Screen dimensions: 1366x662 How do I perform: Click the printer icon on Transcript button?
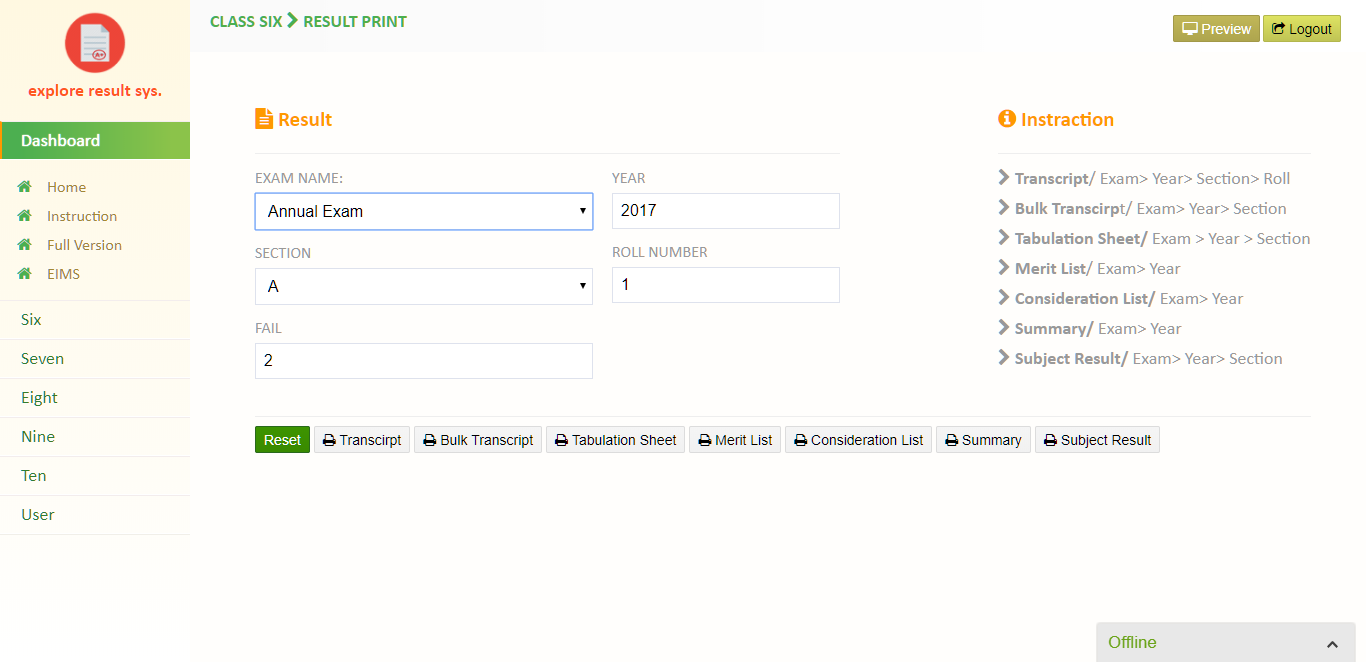coord(329,440)
